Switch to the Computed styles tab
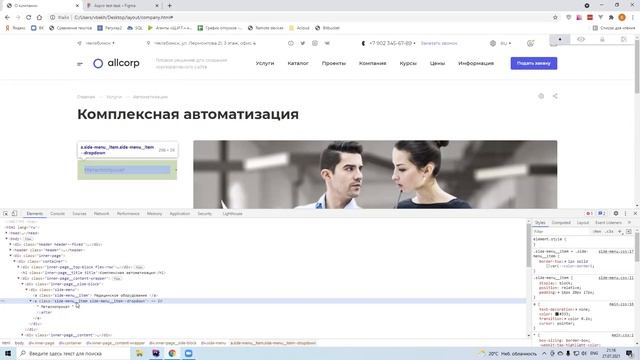The image size is (640, 360). point(561,223)
